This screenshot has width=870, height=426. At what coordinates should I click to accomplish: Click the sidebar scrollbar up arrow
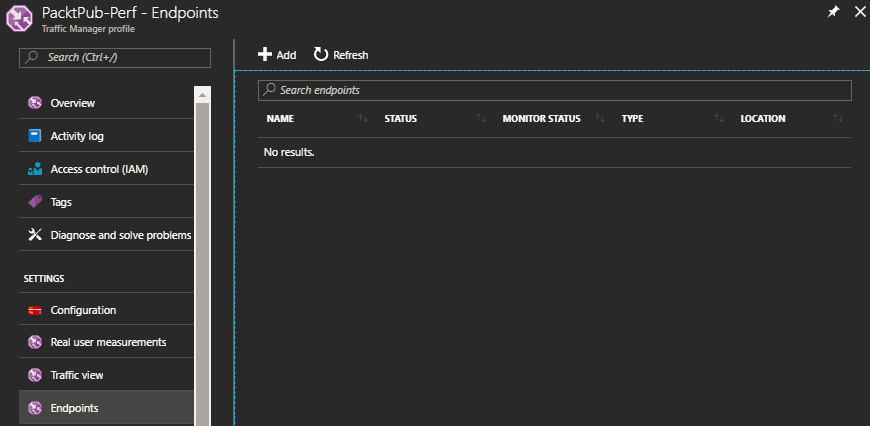202,95
